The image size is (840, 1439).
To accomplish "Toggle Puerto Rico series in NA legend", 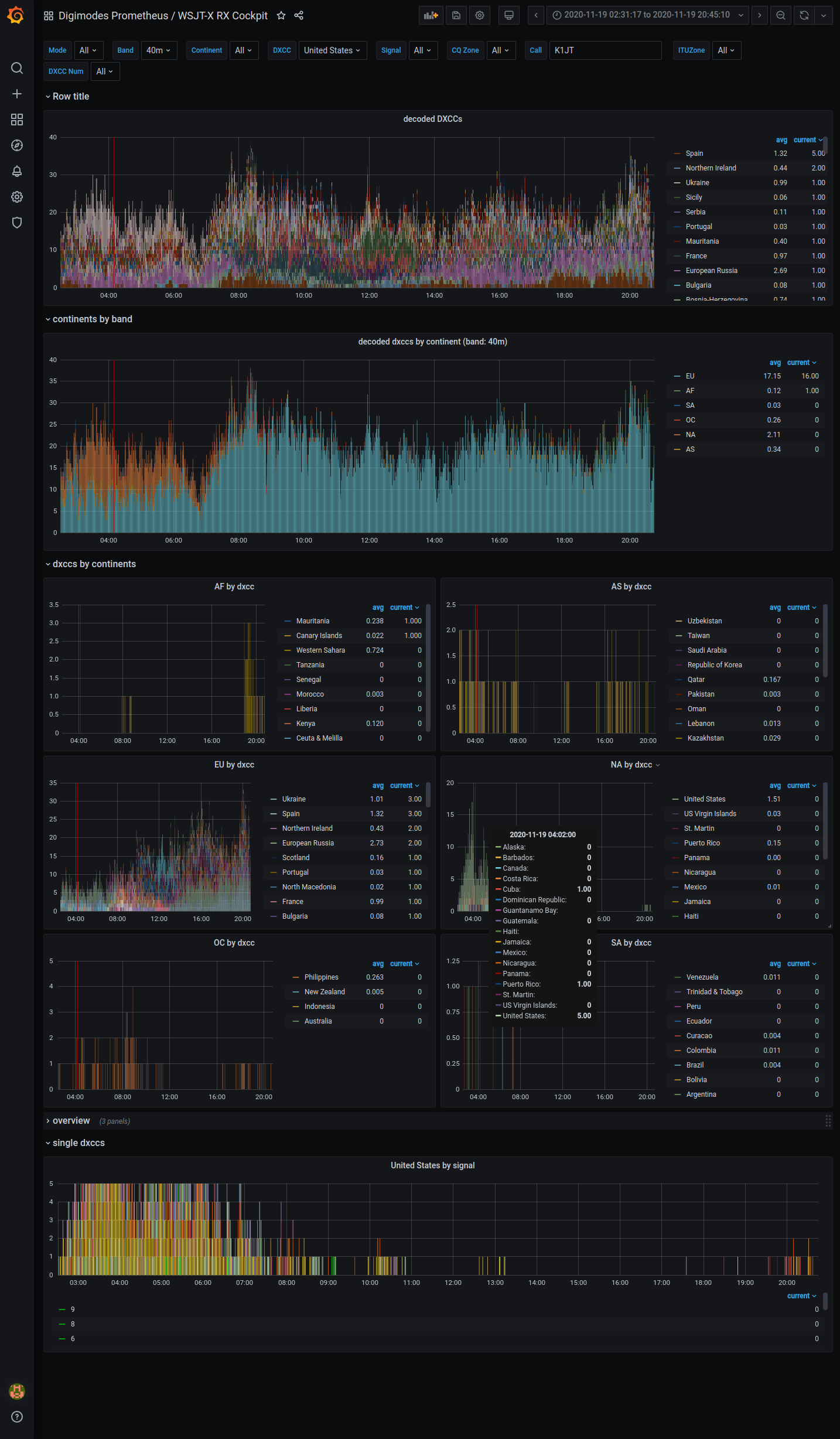I will coord(702,843).
